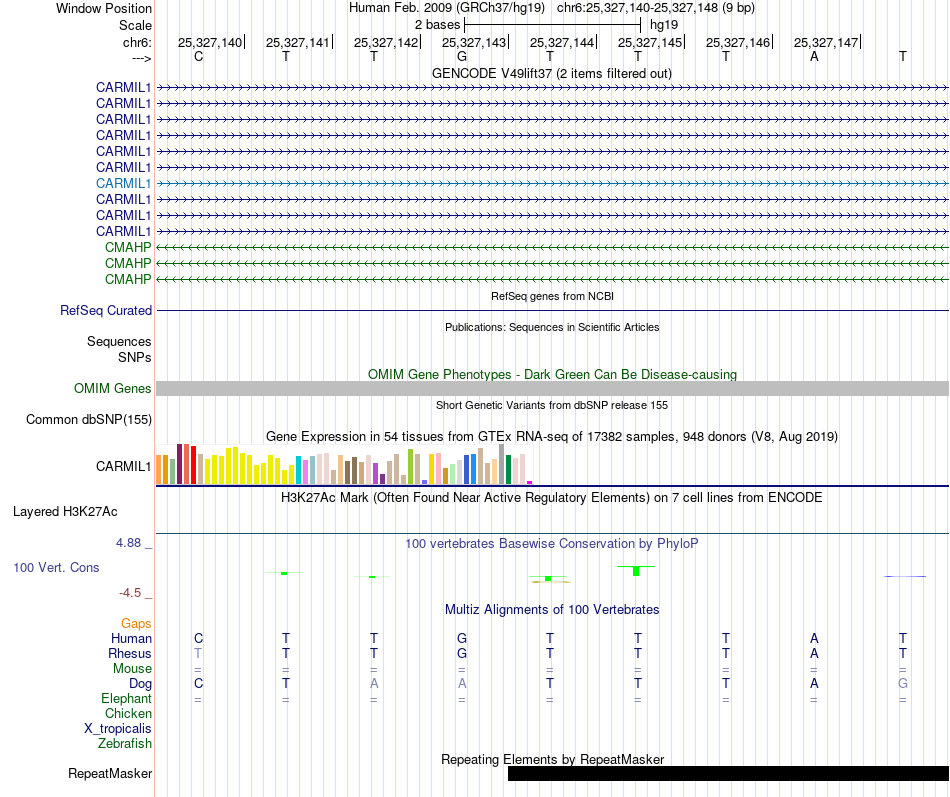Select the Elephant alignment row label
The height and width of the screenshot is (797, 950).
126,699
